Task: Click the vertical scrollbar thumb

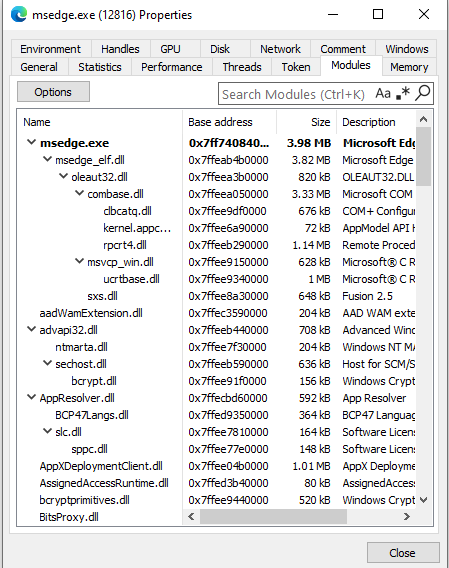Action: click(424, 156)
